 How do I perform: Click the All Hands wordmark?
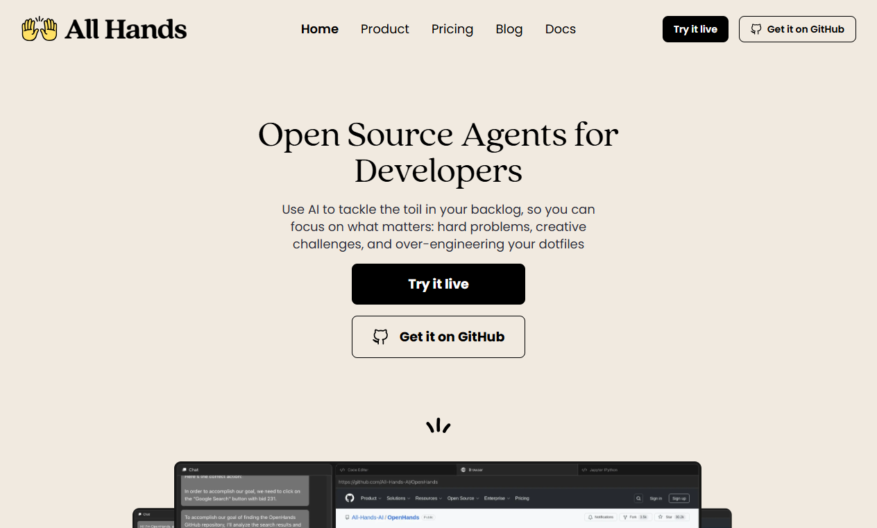(126, 29)
